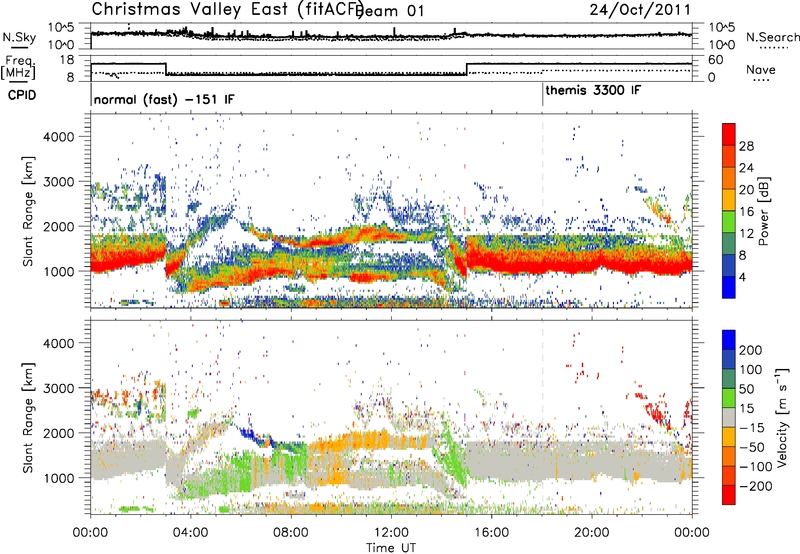Click '2000' tick in the velocity panel
The width and height of the screenshot is (800, 554).
pos(58,433)
